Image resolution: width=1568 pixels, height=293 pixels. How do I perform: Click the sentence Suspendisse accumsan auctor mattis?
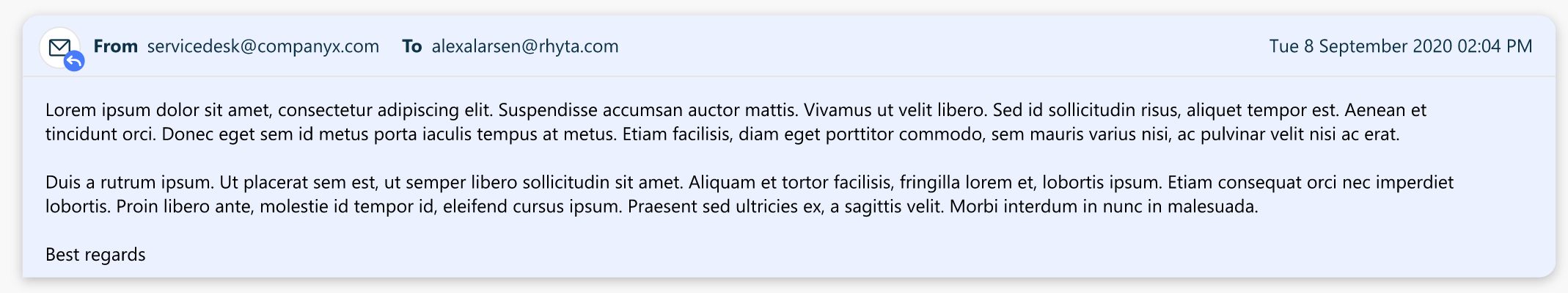pos(648,110)
